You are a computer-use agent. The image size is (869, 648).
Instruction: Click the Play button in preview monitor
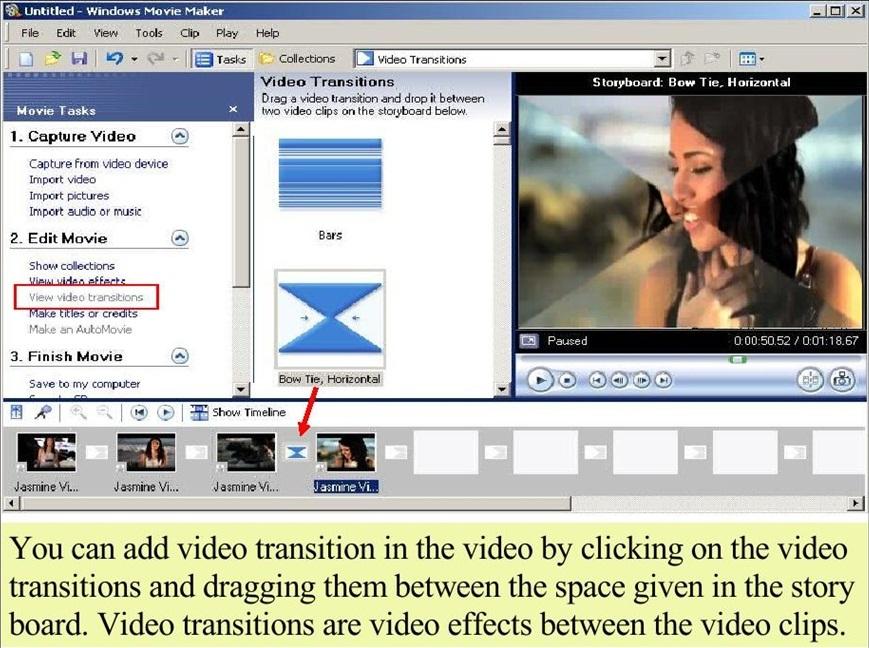click(x=540, y=380)
